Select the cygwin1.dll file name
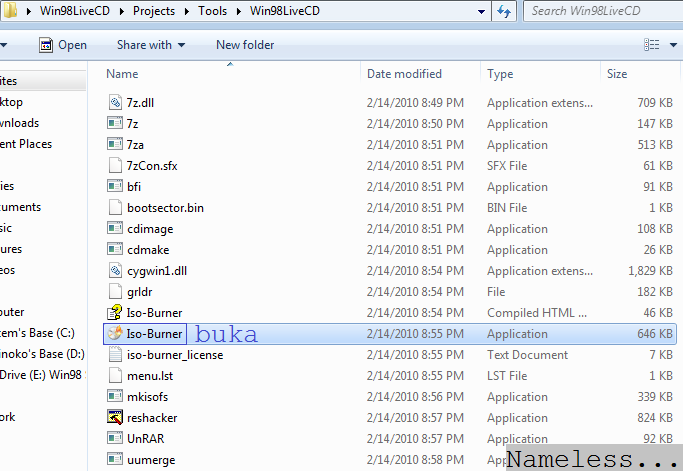Image resolution: width=683 pixels, height=471 pixels. 157,271
